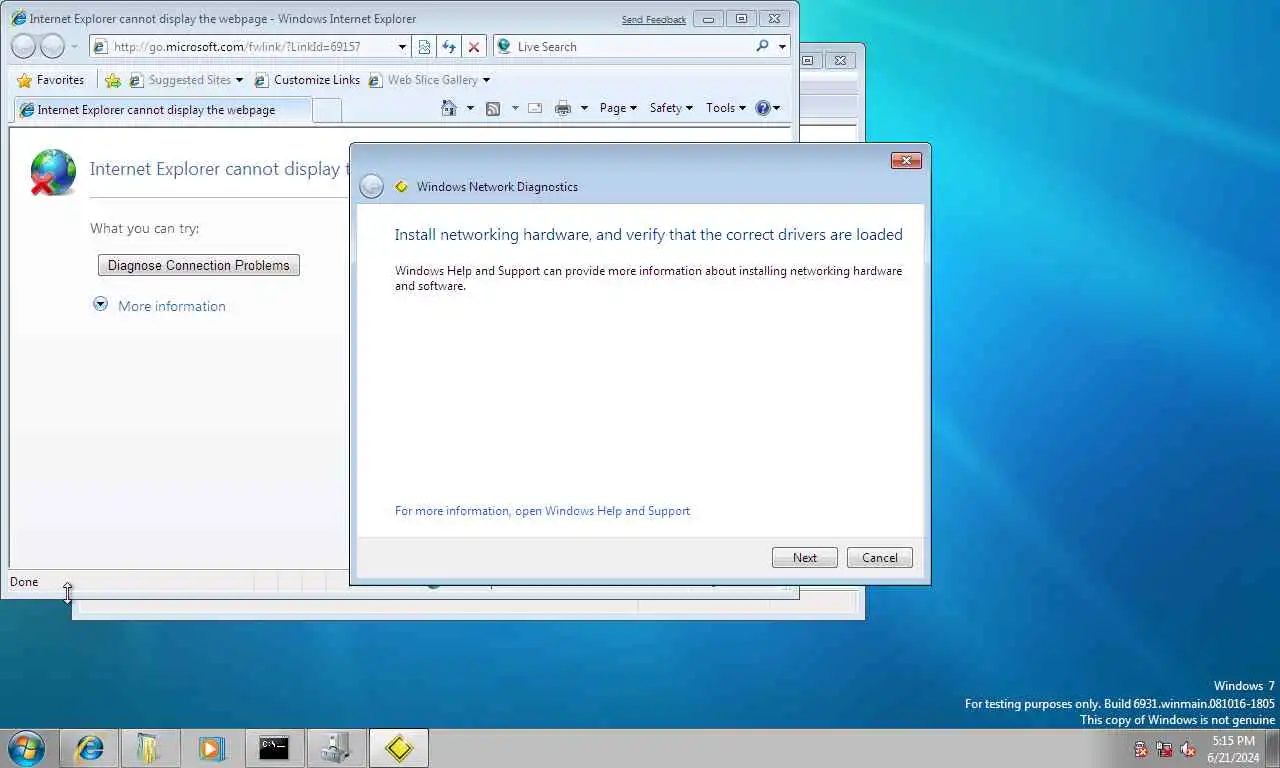Click the network disconnected tray icon
1280x768 pixels.
click(1164, 749)
